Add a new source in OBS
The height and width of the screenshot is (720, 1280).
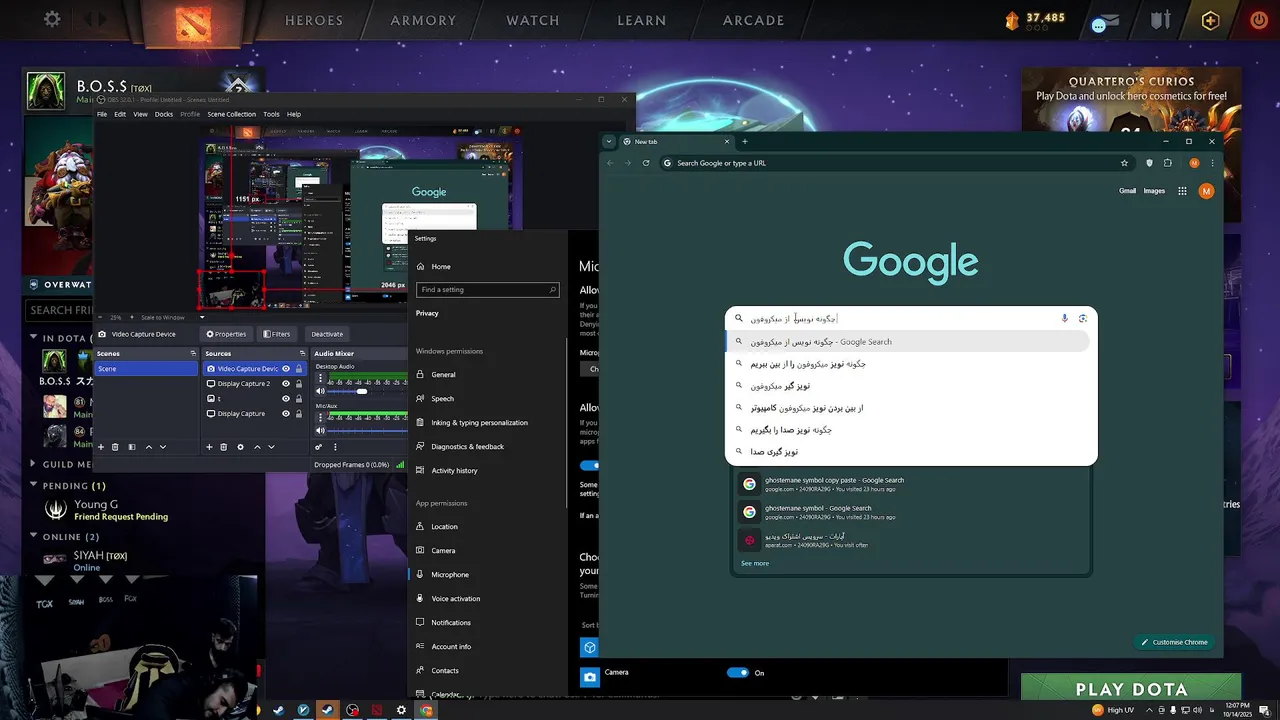pos(209,447)
